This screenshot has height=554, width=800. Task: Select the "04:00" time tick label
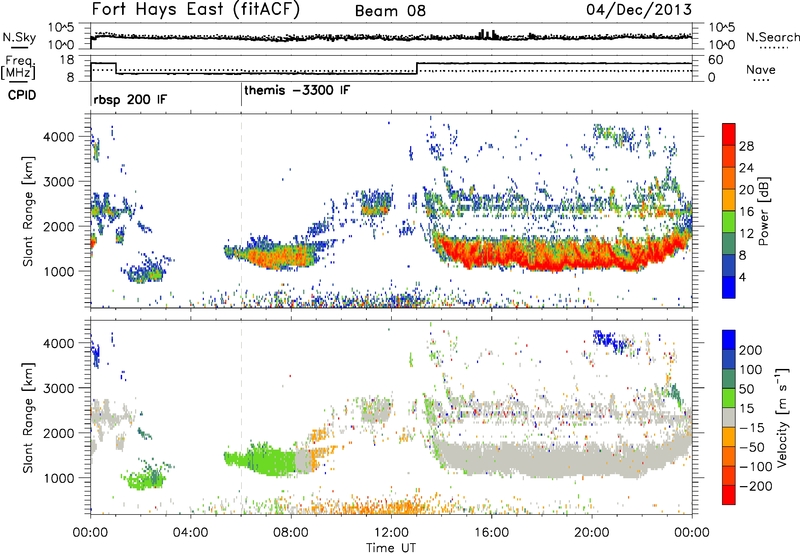(190, 533)
